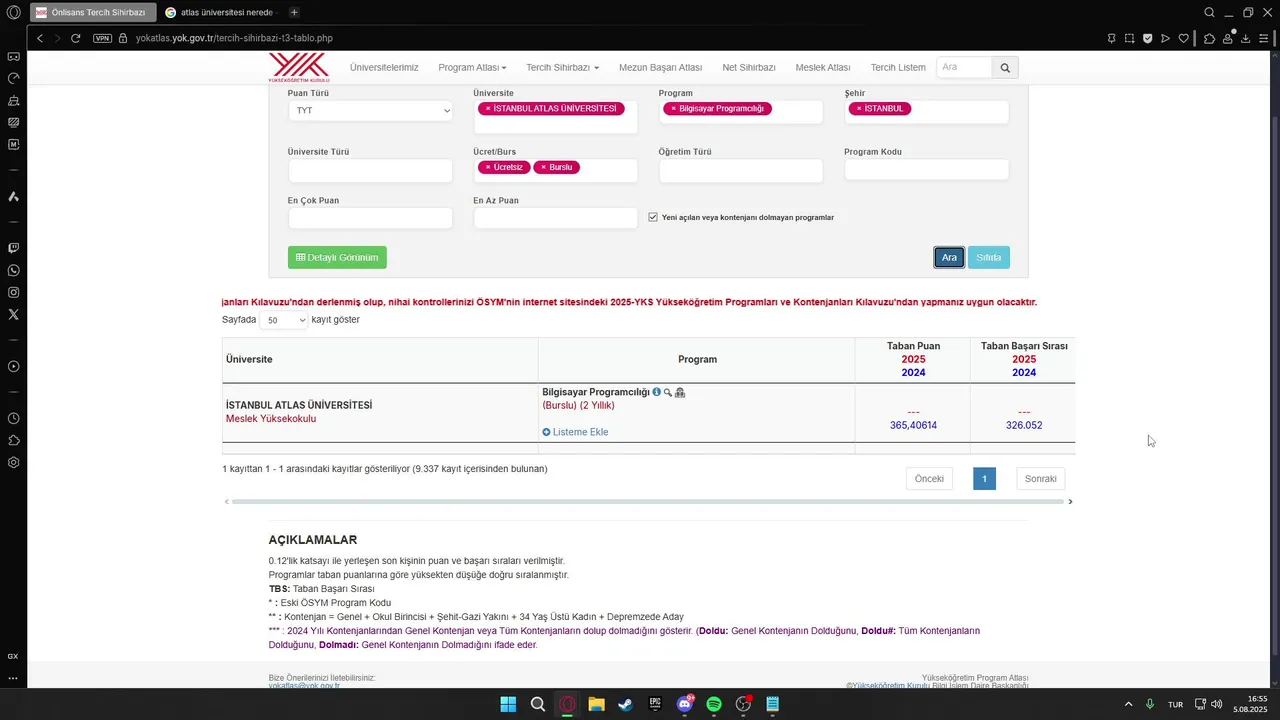The width and height of the screenshot is (1280, 720).
Task: Click the Taban Puan column header
Action: 913,359
